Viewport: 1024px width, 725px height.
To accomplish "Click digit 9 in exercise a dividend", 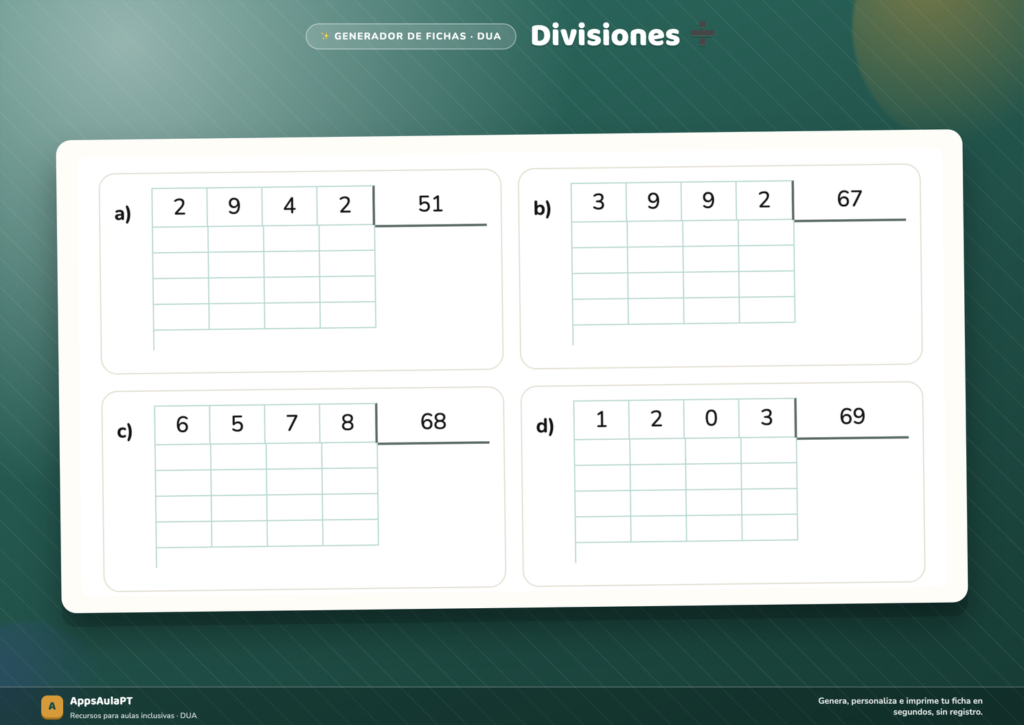I will point(234,206).
